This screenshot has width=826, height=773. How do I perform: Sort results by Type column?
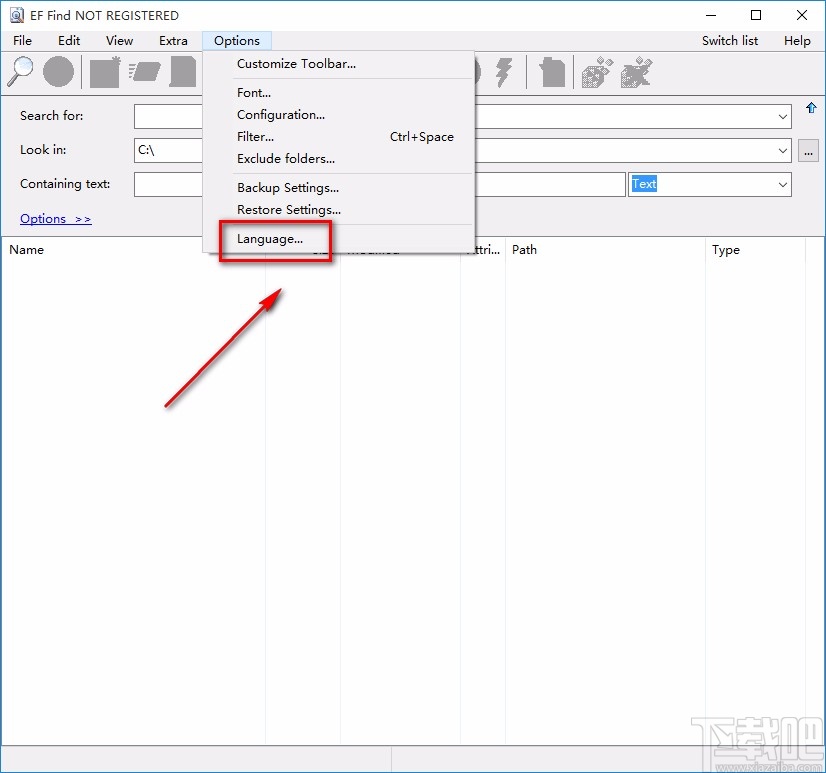pos(725,250)
